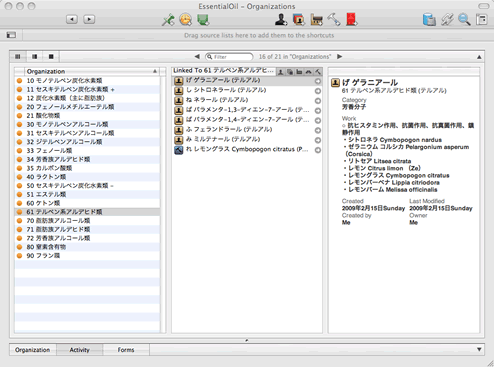
Task: Toggle toolbar with the pill button in title bar
Action: pos(483,6)
